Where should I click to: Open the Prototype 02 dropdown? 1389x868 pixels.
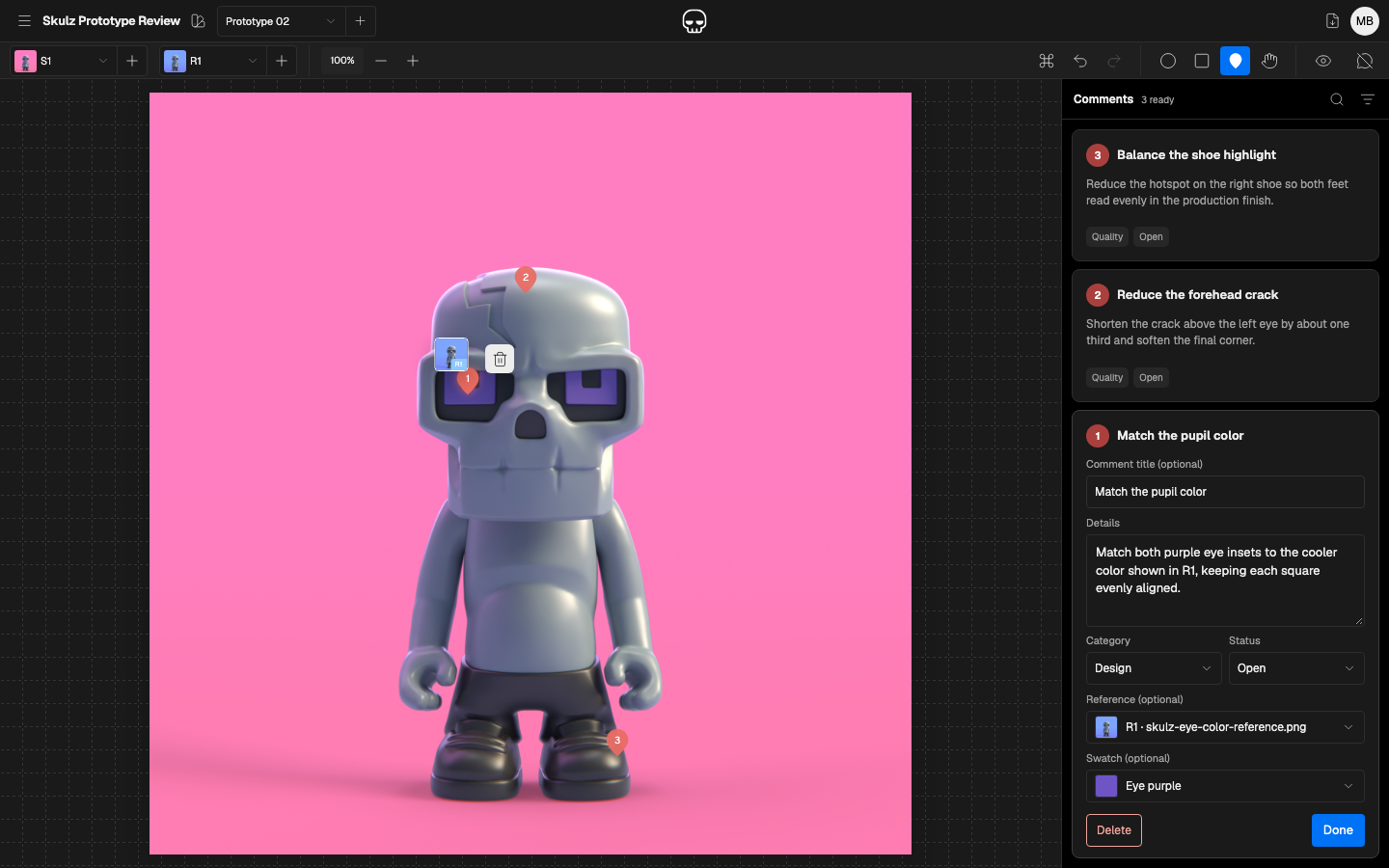pyautogui.click(x=282, y=21)
